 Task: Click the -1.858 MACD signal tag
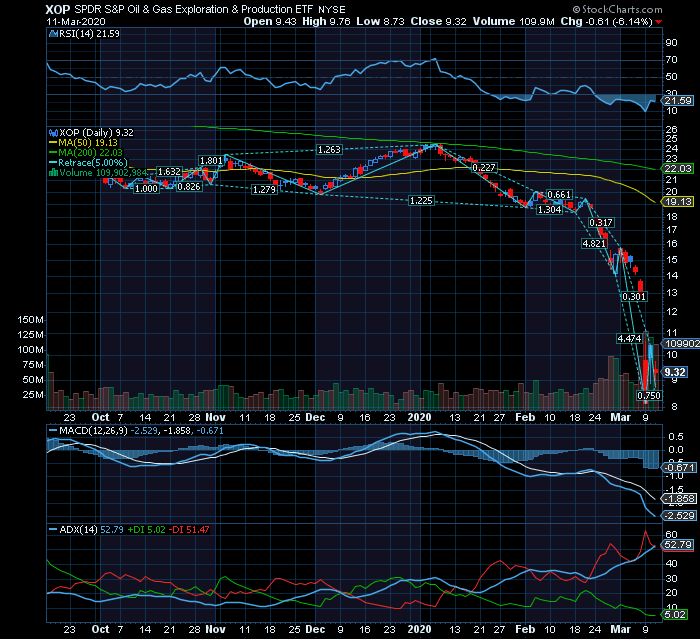click(679, 499)
